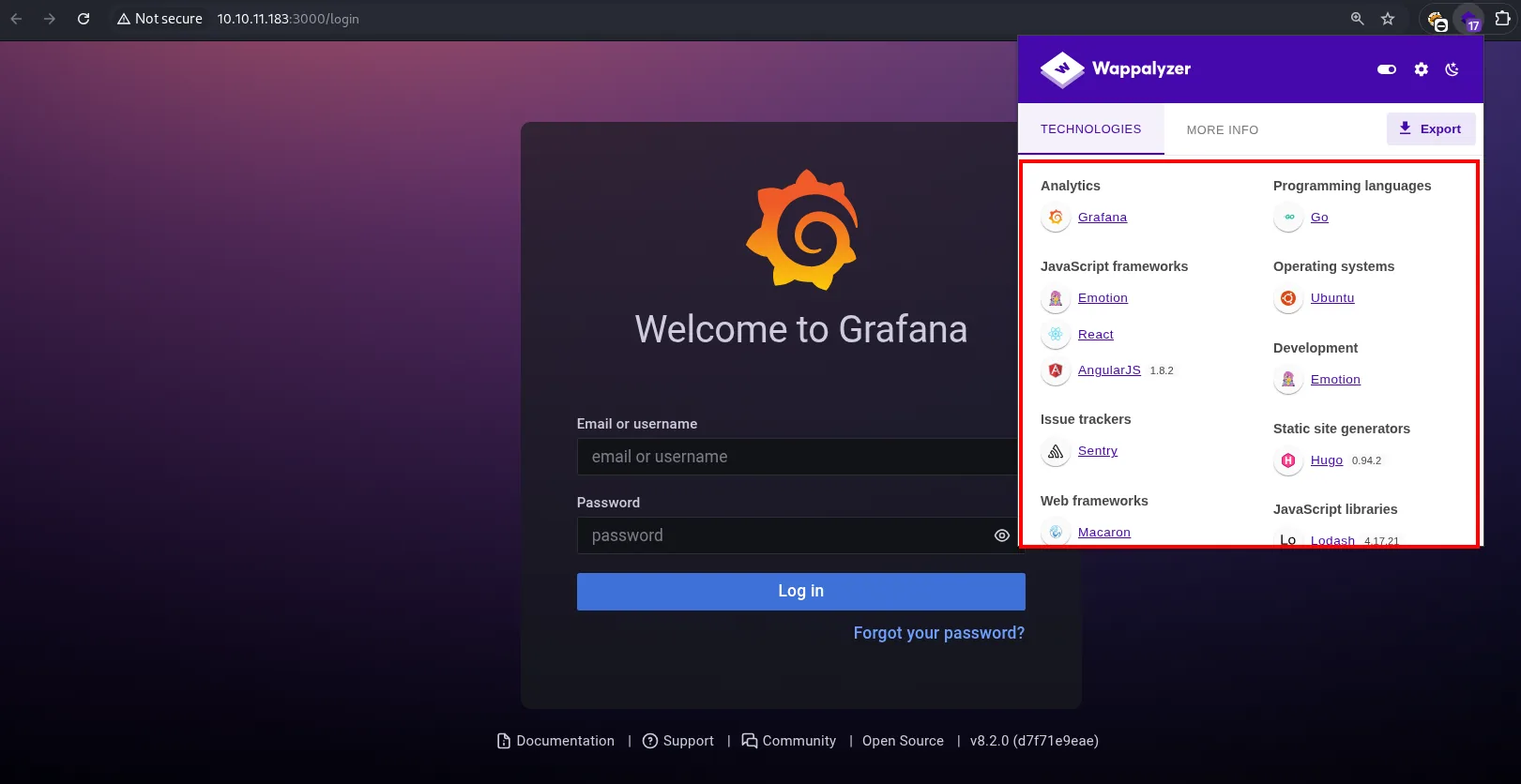
Task: Reload the page in browser
Action: click(84, 19)
